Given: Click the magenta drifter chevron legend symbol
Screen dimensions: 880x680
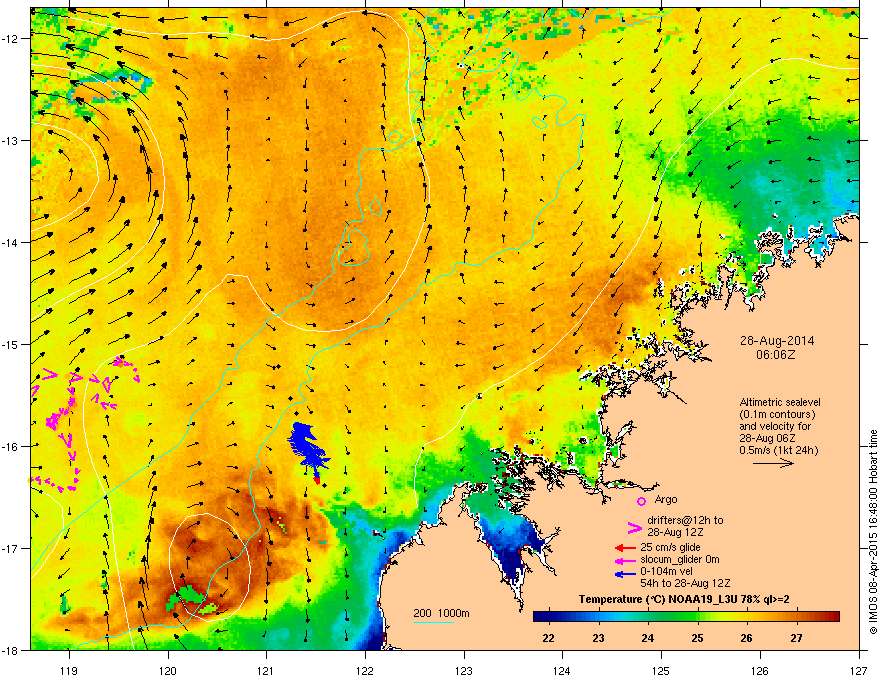Looking at the screenshot, I should tap(634, 527).
